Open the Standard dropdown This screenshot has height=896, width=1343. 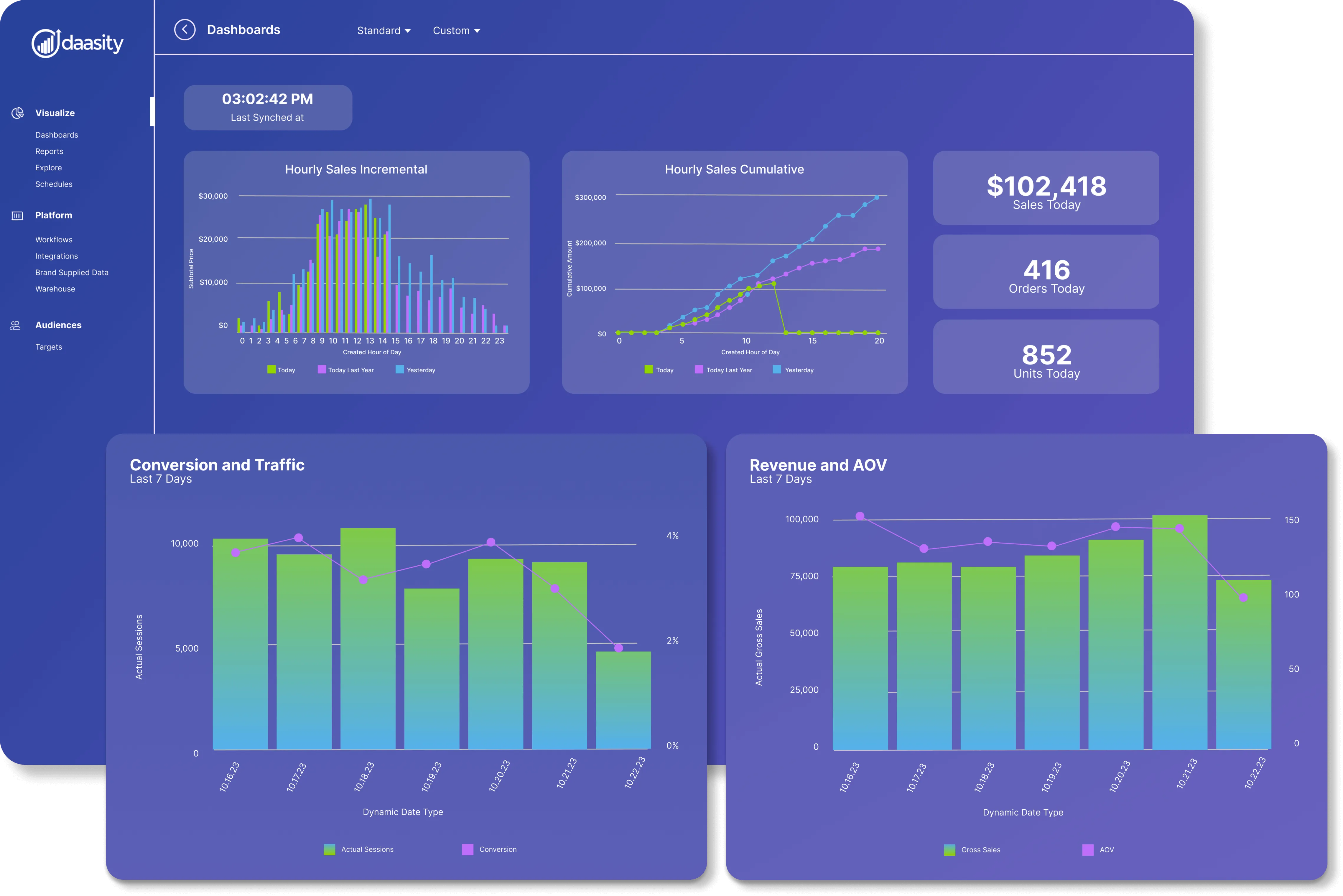coord(384,30)
